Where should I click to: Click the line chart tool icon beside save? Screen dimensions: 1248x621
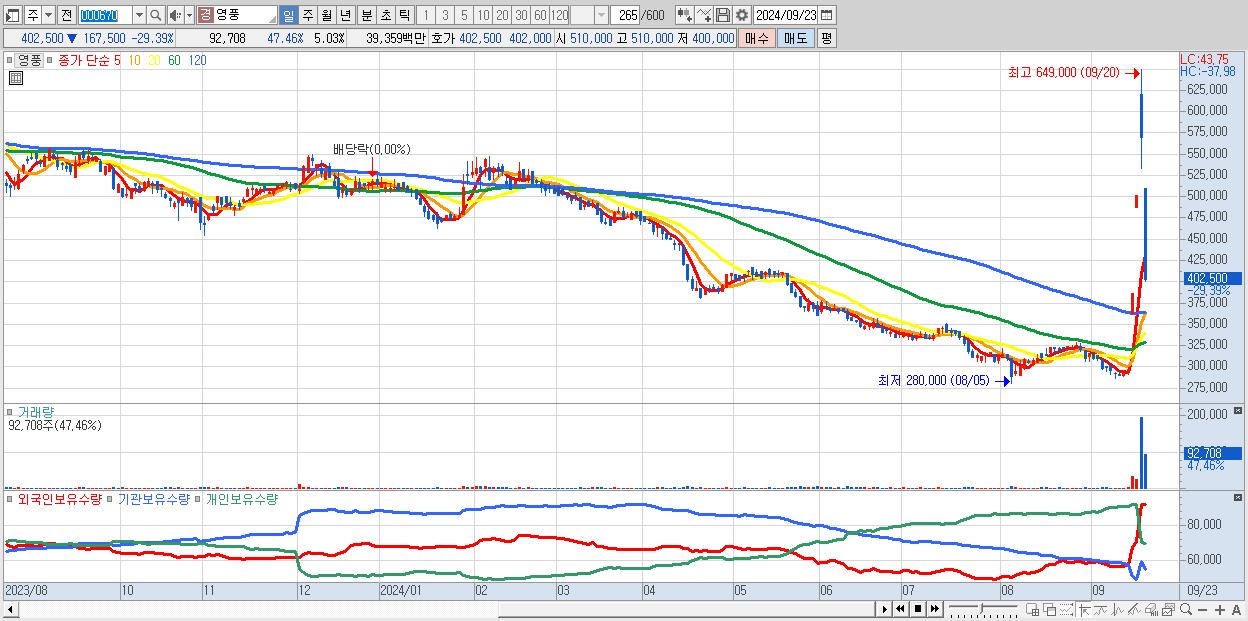pos(703,15)
